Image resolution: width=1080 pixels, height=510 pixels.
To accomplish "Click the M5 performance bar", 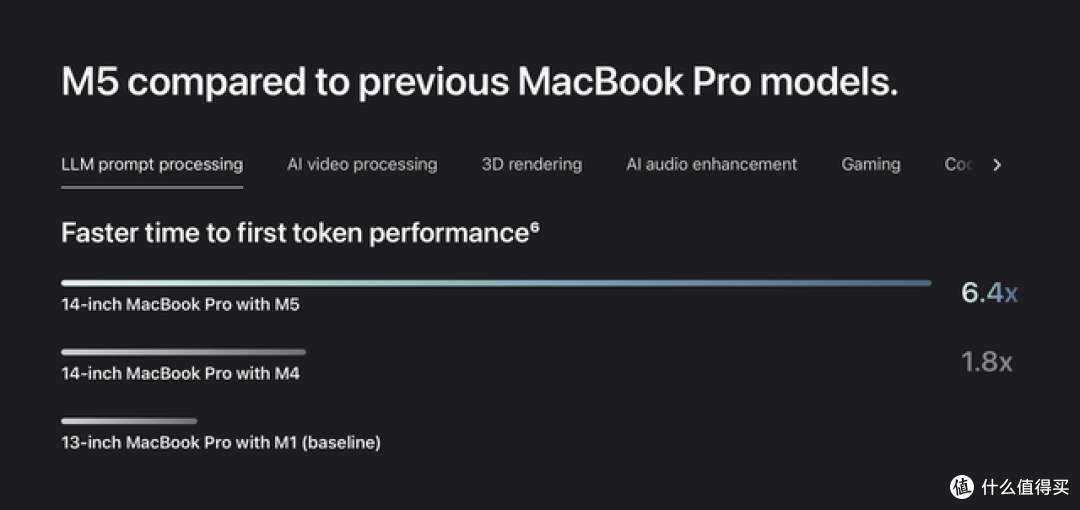I will [496, 283].
